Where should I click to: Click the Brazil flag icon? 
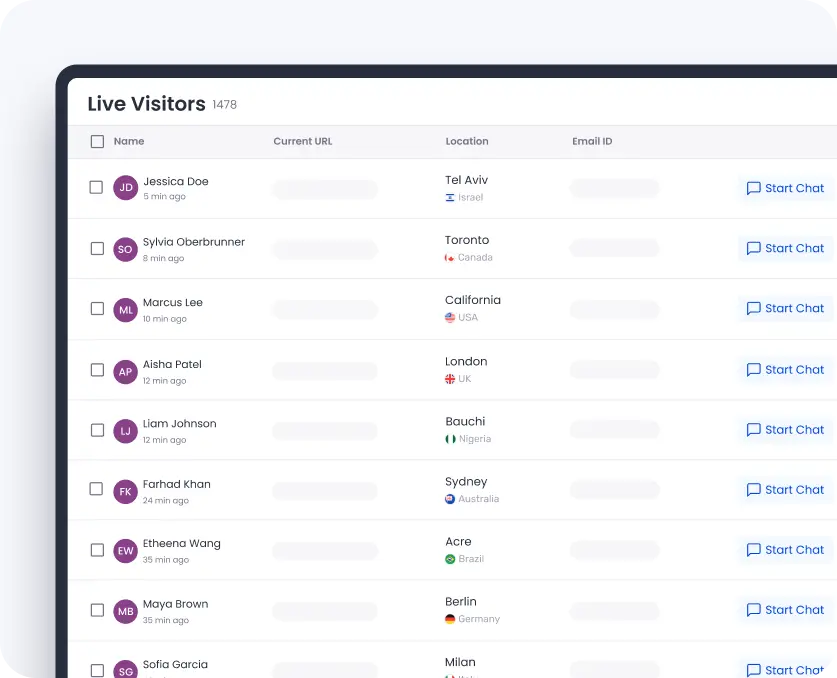(x=450, y=559)
